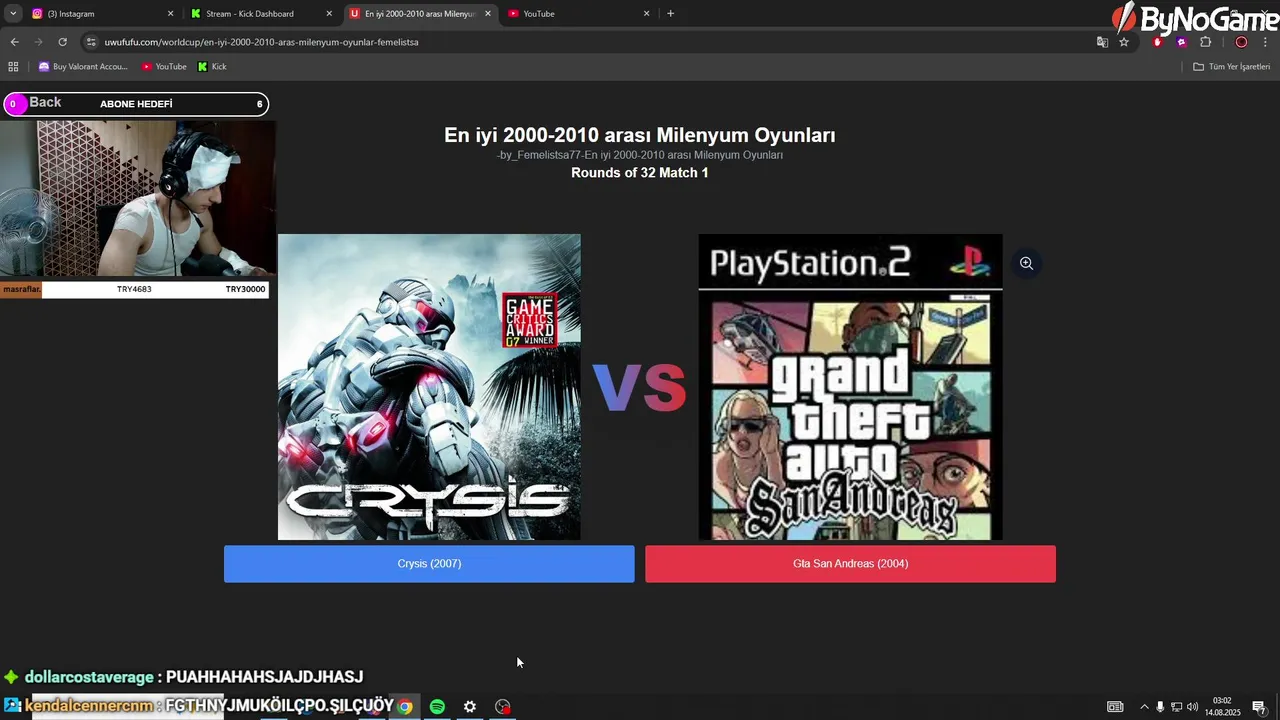1280x720 pixels.
Task: Vote for Gta San Andreas (2004) red button
Action: pos(850,564)
